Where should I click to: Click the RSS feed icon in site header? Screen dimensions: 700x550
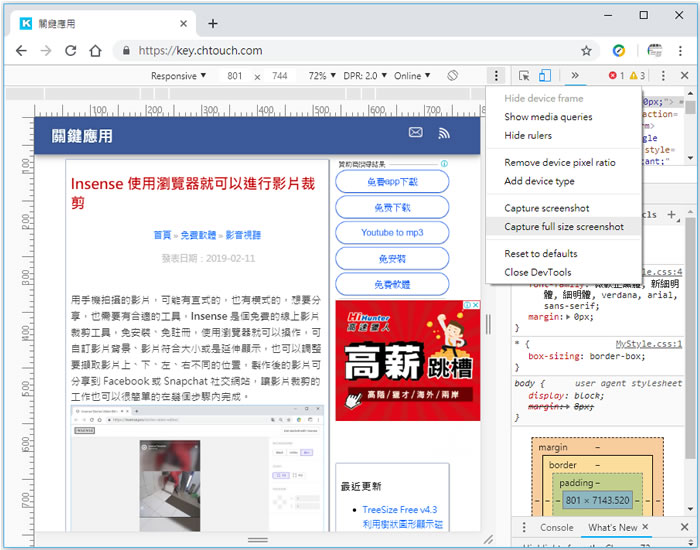click(x=444, y=133)
